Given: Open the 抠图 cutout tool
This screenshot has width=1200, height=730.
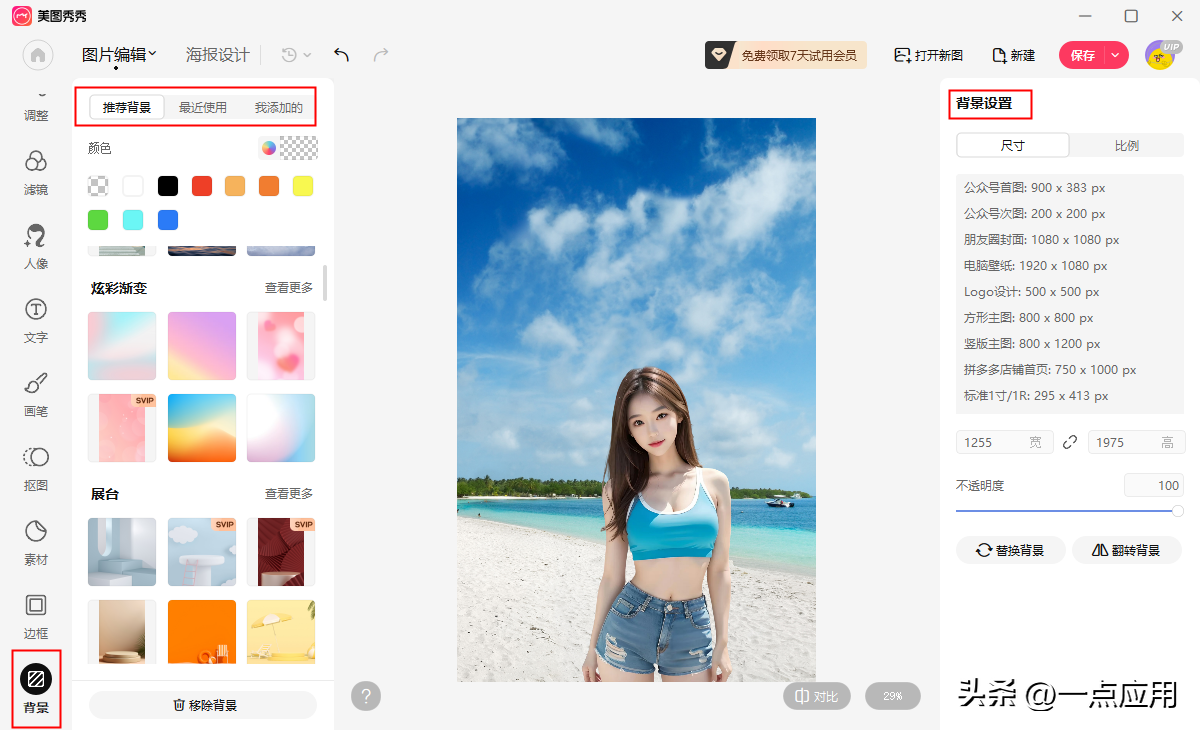Looking at the screenshot, I should pyautogui.click(x=36, y=468).
